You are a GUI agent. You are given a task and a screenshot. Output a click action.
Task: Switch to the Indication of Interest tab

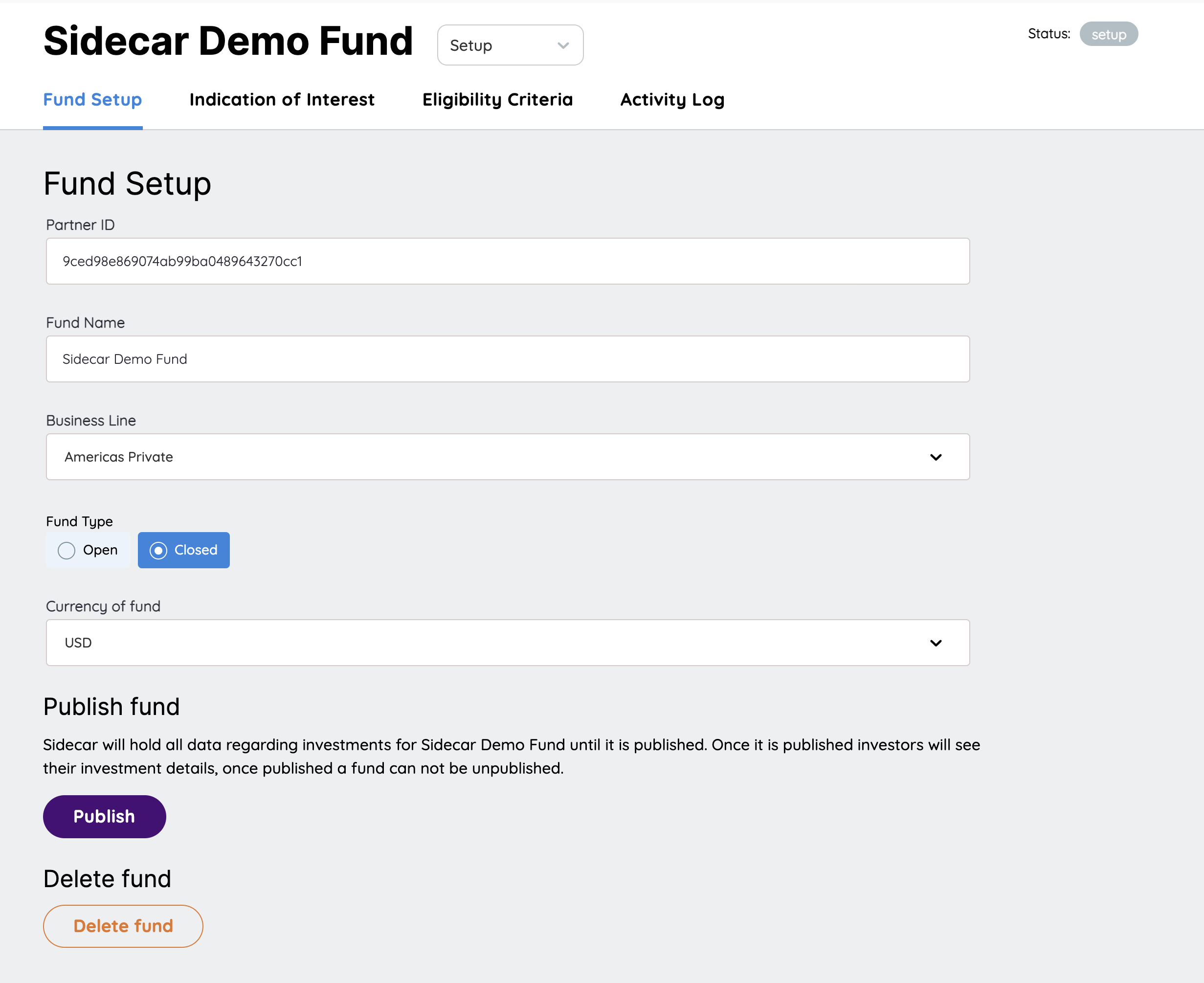[282, 100]
